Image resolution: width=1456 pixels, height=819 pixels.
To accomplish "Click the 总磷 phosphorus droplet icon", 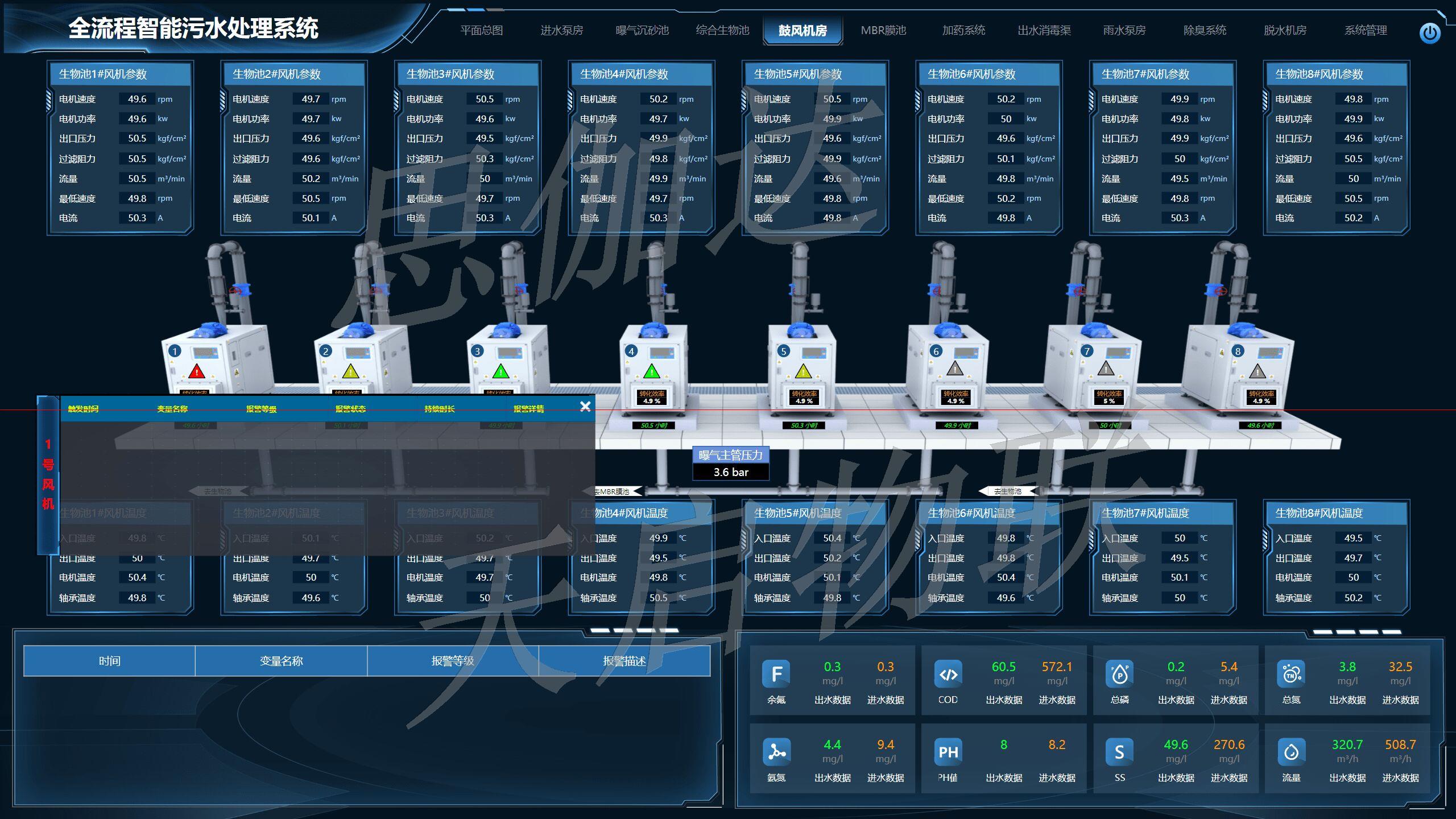I will pyautogui.click(x=1120, y=674).
